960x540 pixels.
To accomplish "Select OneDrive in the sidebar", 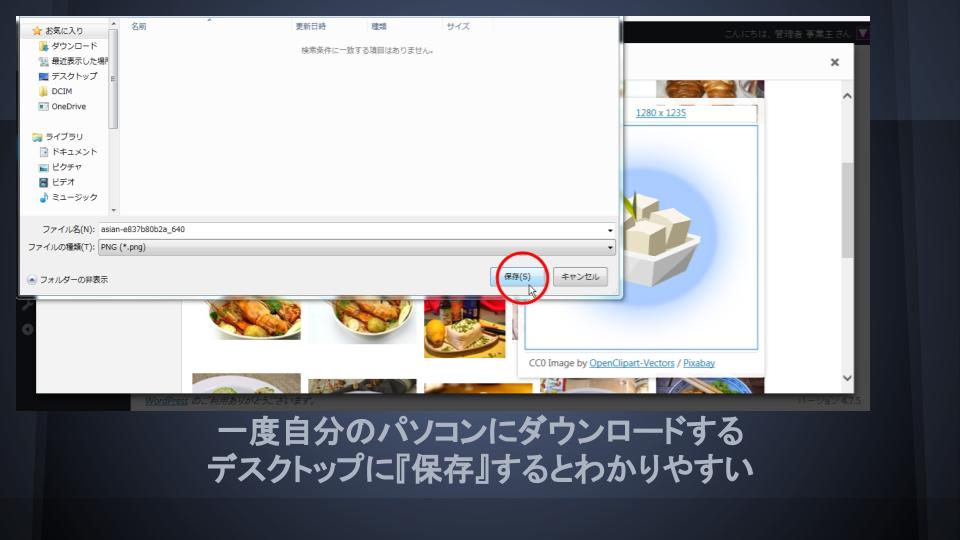I will point(68,106).
